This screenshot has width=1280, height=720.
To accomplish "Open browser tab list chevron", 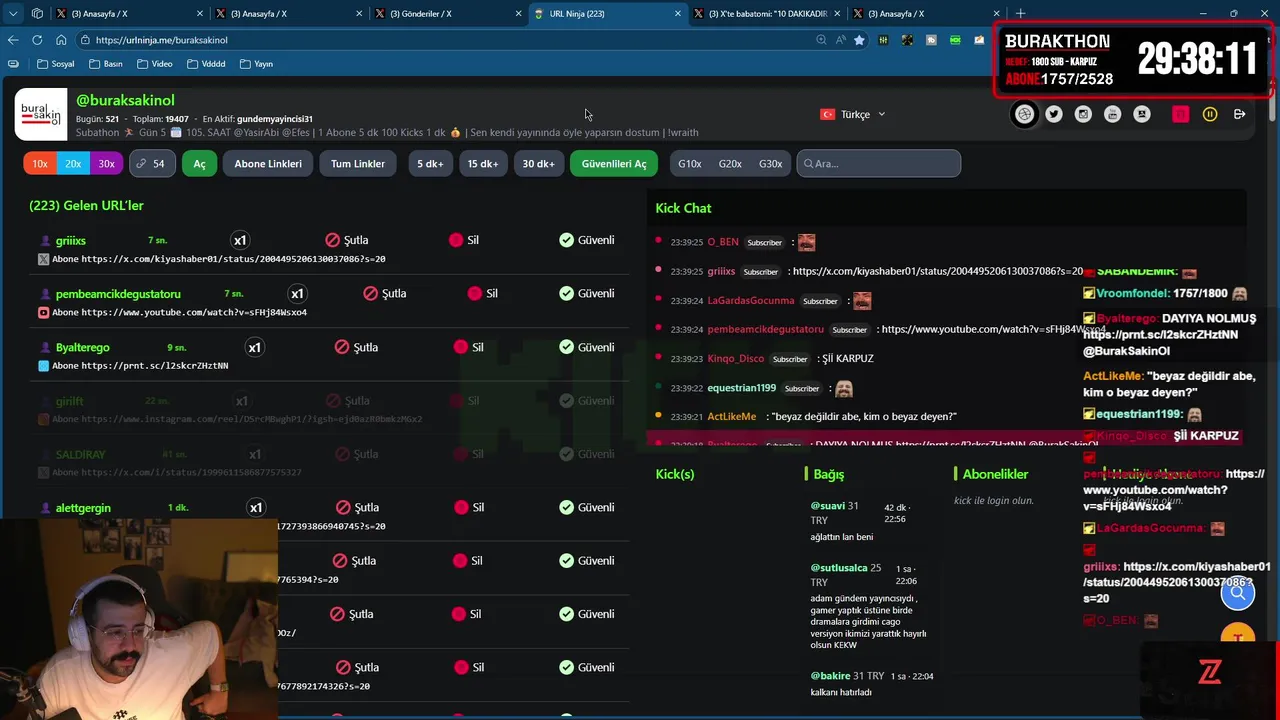I will 13,14.
